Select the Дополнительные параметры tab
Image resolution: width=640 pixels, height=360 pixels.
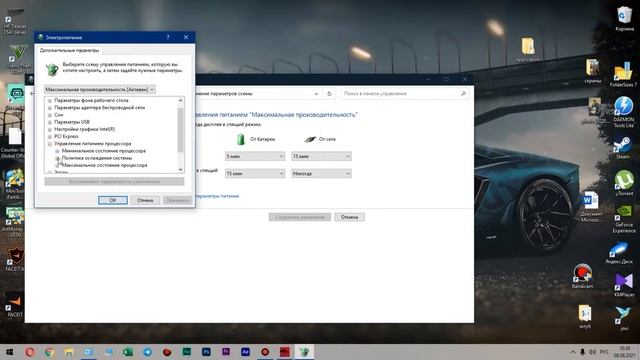point(69,50)
